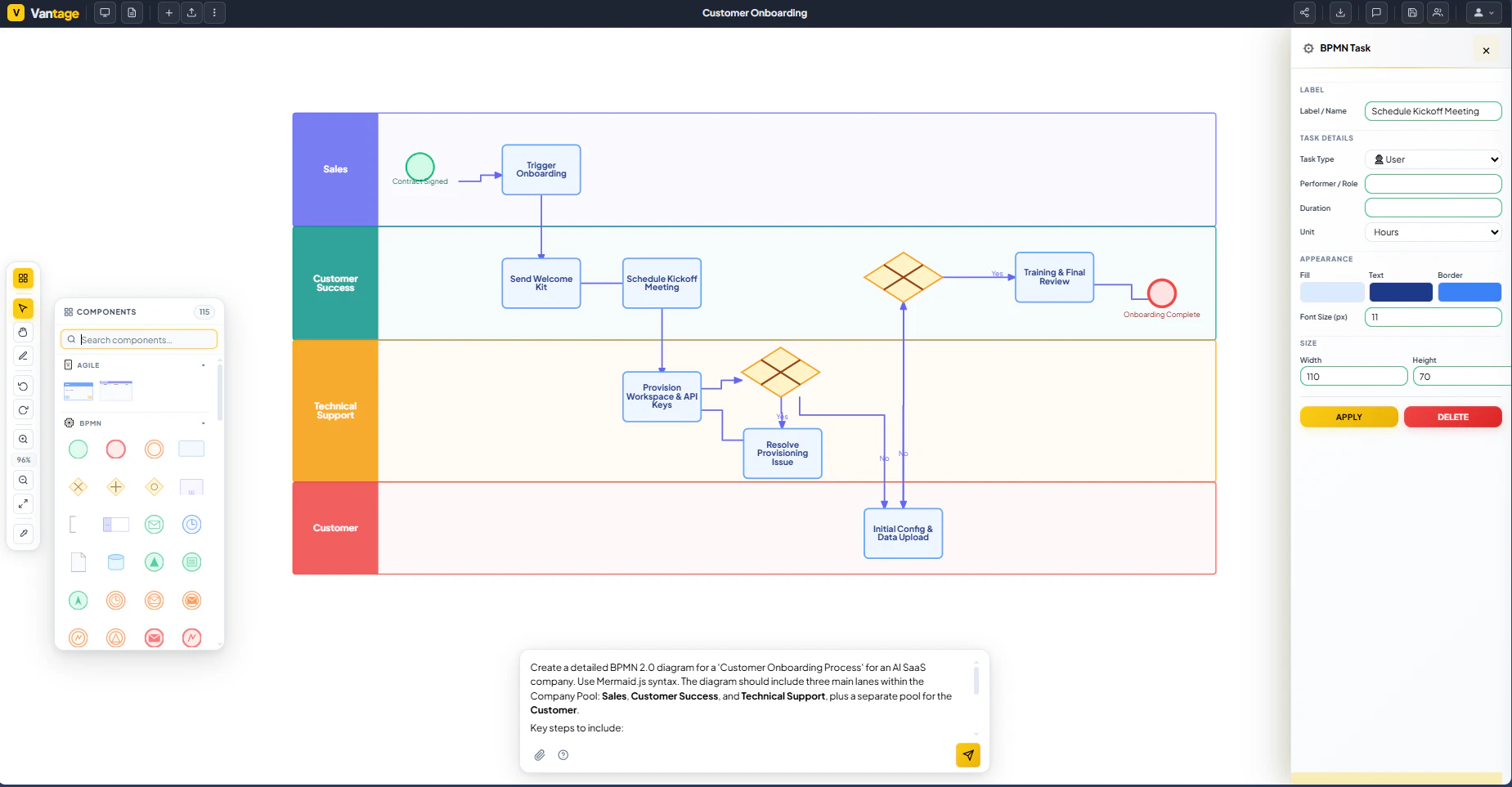This screenshot has height=787, width=1512.
Task: Send the prompt with yellow arrow
Action: coord(967,755)
